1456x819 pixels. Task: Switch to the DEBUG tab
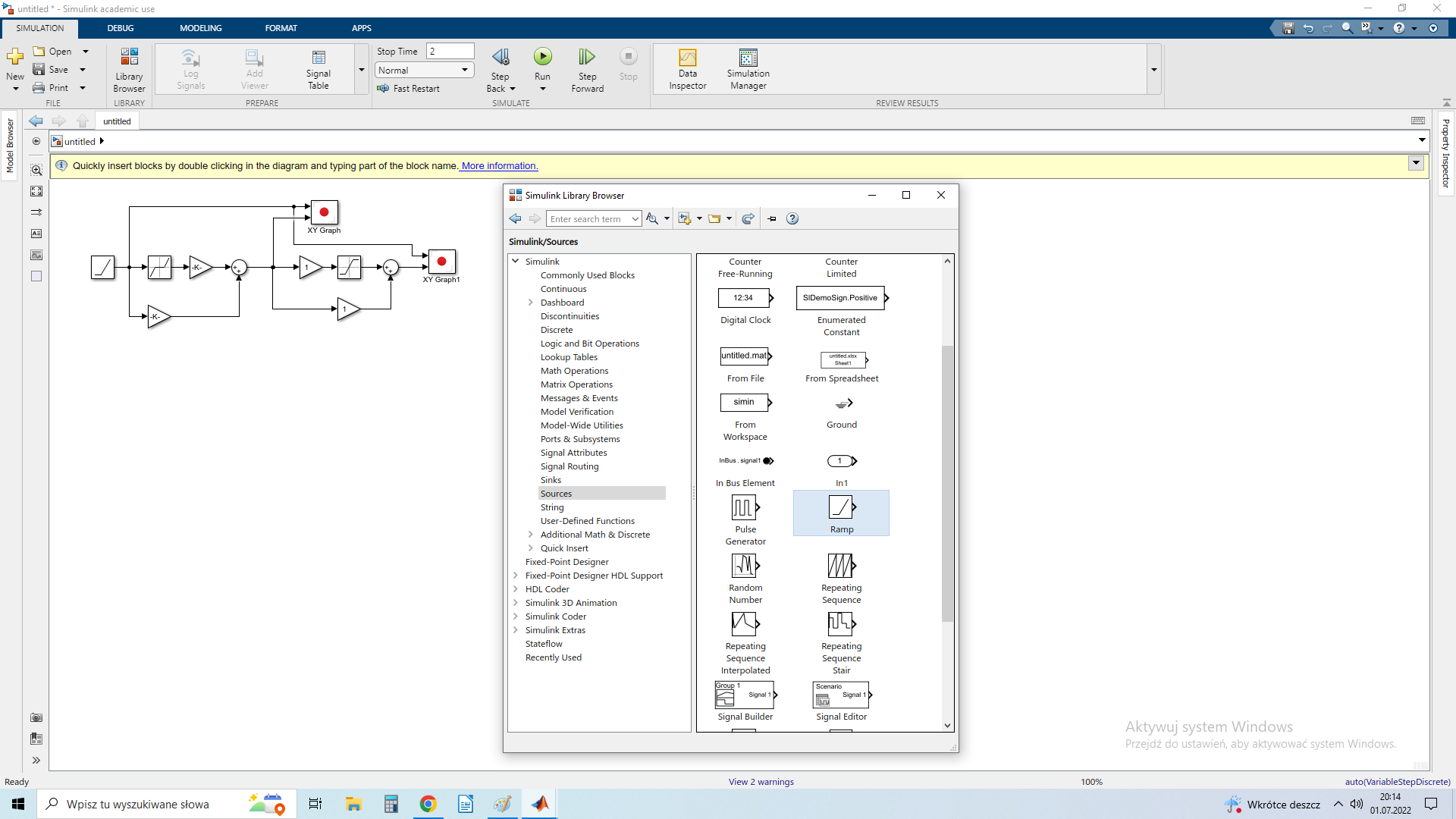pos(120,28)
